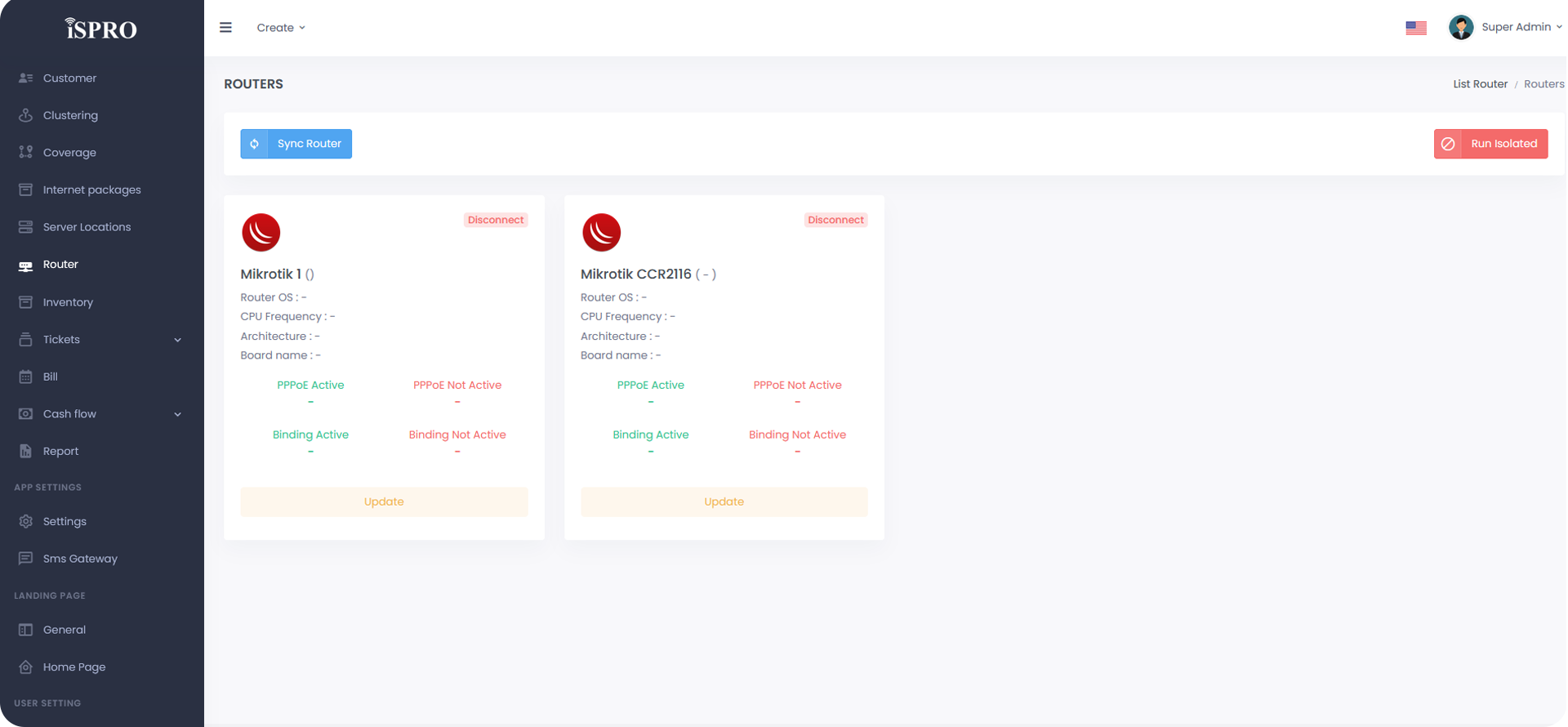
Task: Click the Report document icon
Action: point(25,451)
